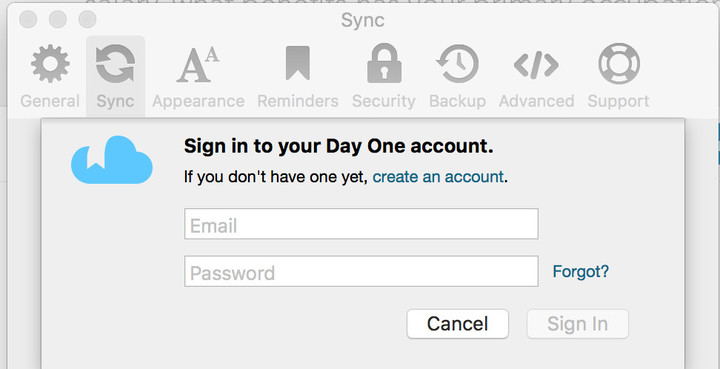Show Backup clock-arrow icon pane
Image resolution: width=720 pixels, height=369 pixels.
click(x=457, y=64)
